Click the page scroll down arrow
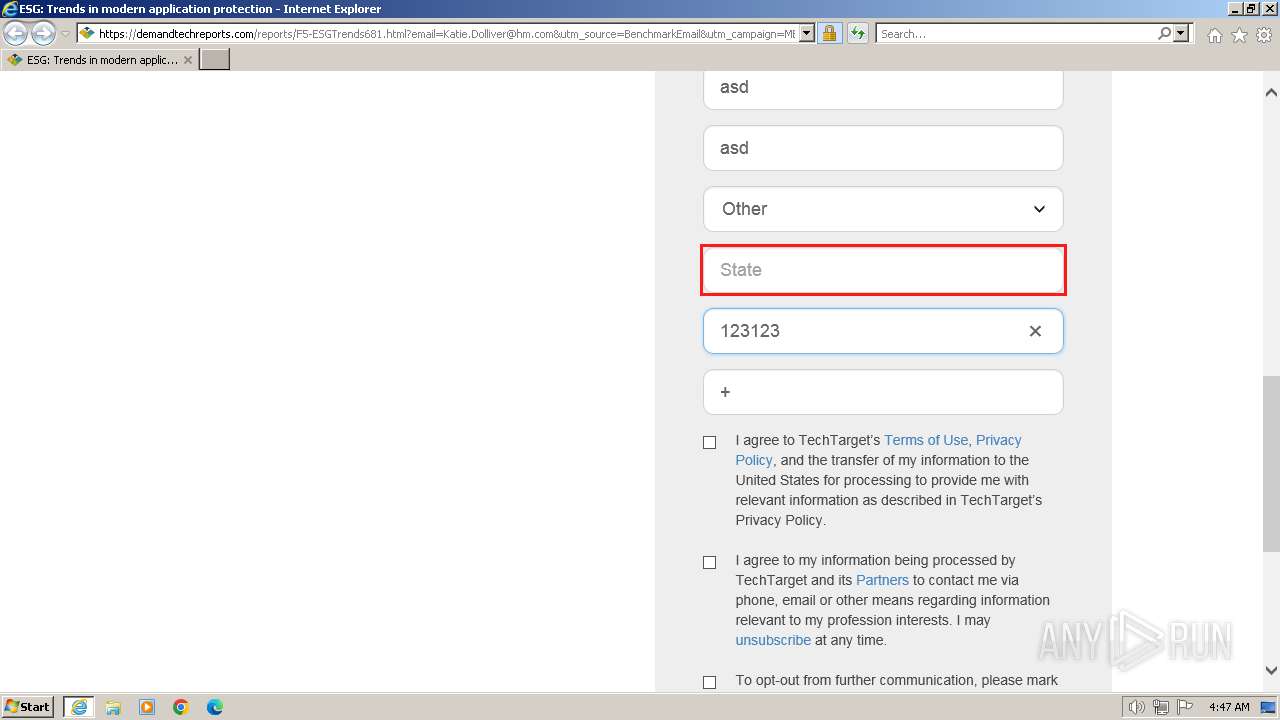The height and width of the screenshot is (720, 1280). (x=1271, y=671)
